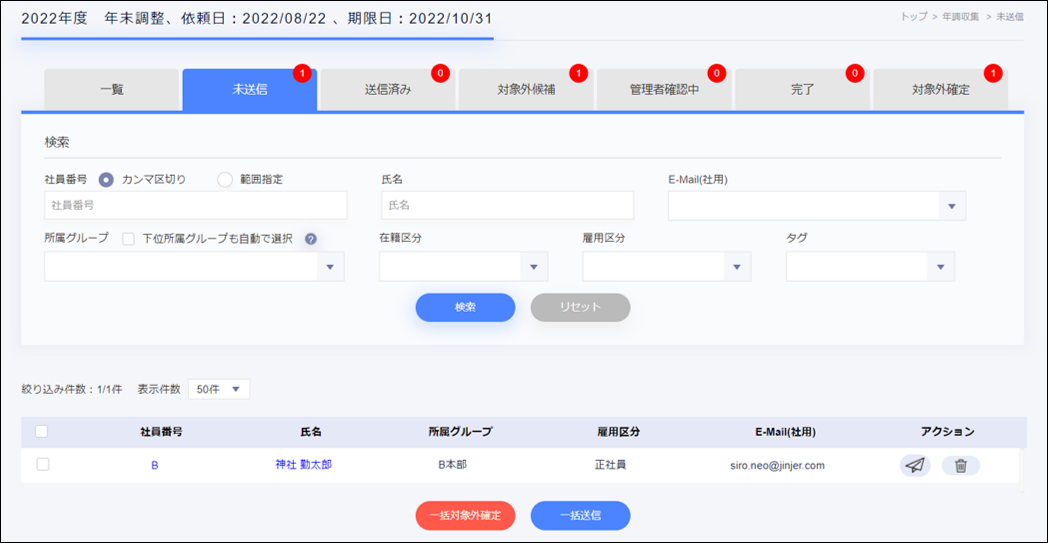Image resolution: width=1048 pixels, height=543 pixels.
Task: Click the help question mark icon beside 所属グループ
Action: click(x=311, y=239)
